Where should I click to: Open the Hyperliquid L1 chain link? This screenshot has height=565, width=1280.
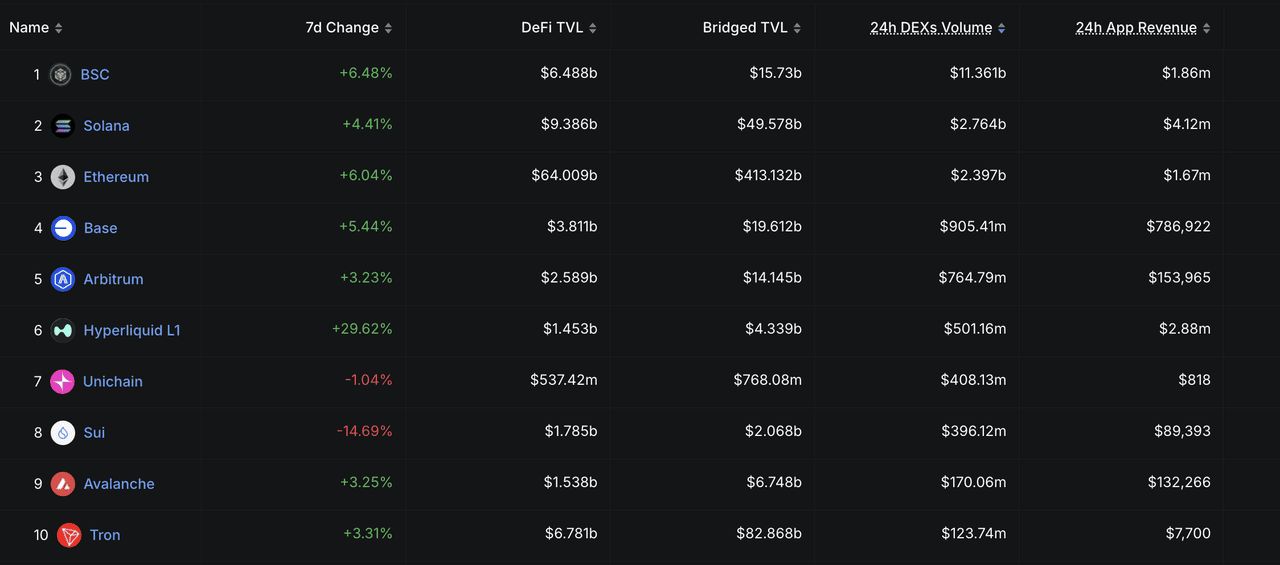pos(132,330)
